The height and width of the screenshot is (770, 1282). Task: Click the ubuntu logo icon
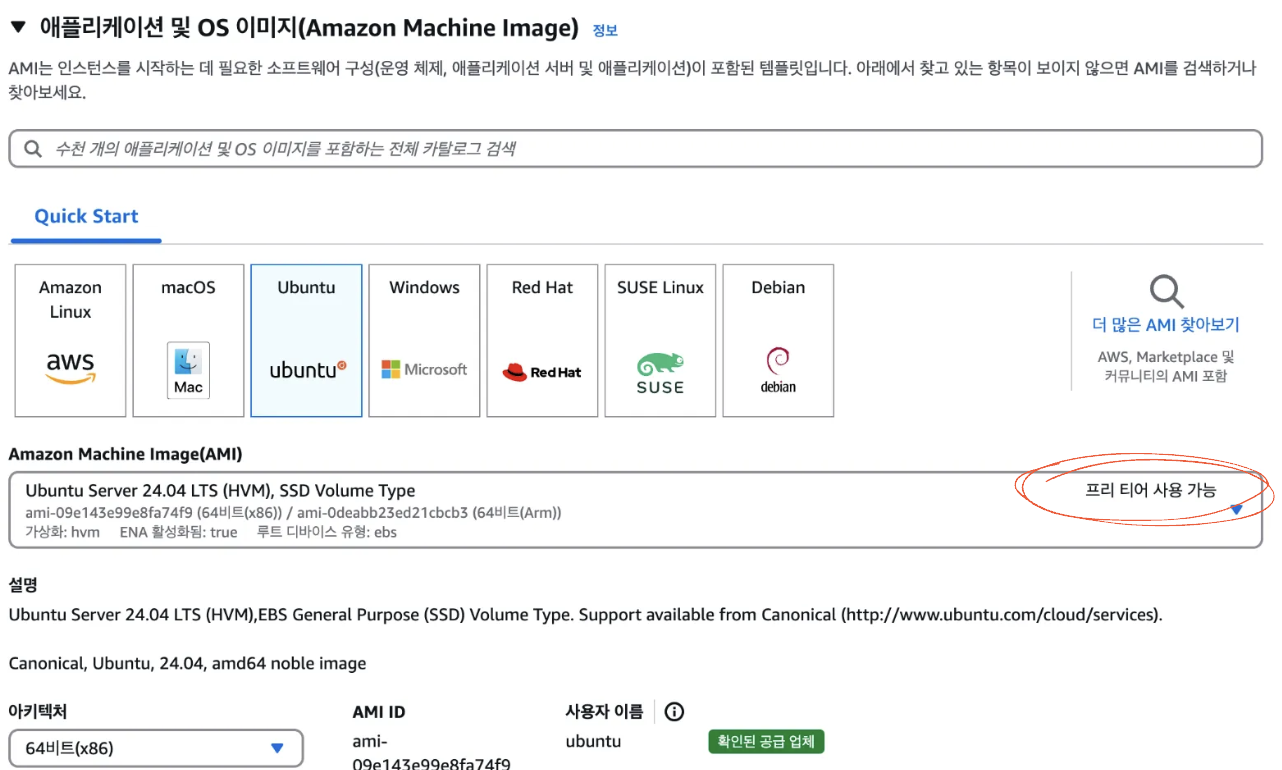point(307,370)
